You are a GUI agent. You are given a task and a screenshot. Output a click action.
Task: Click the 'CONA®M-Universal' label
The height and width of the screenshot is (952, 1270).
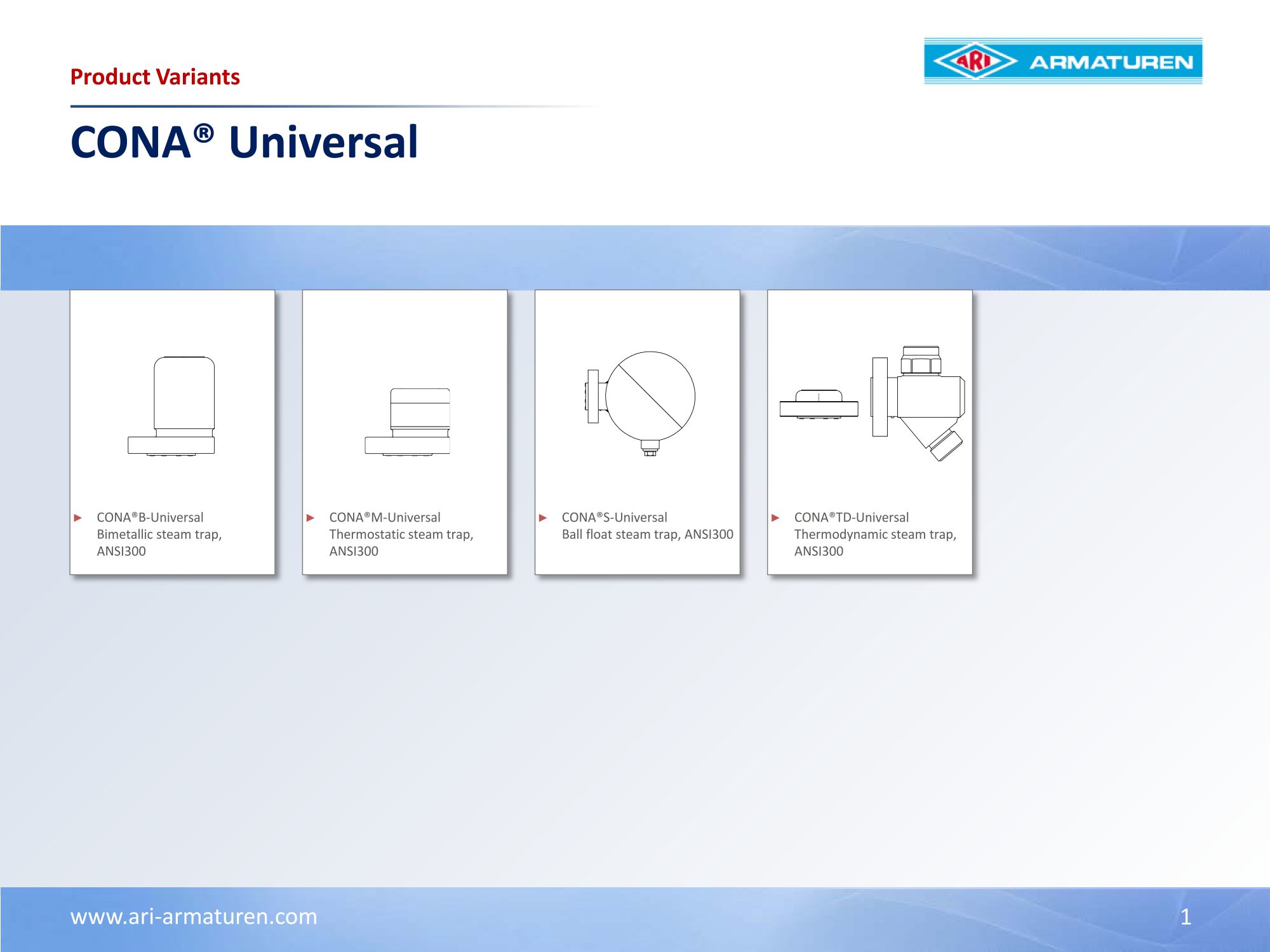click(x=385, y=517)
